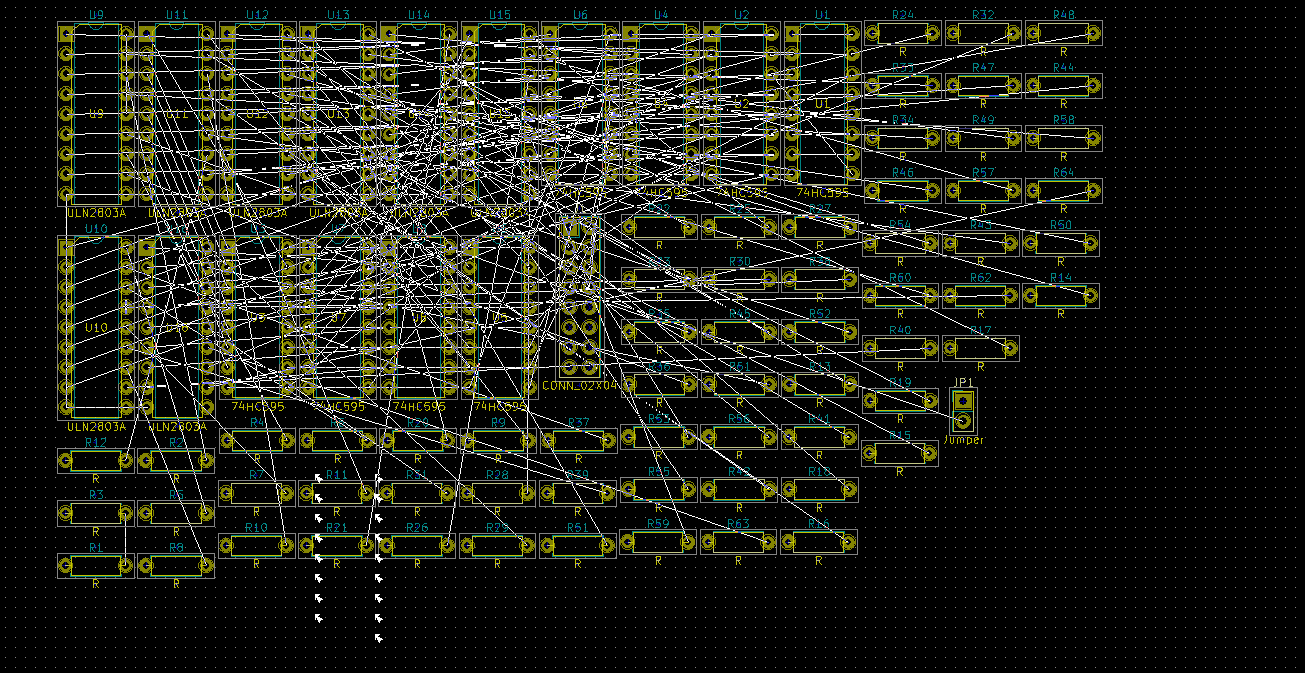This screenshot has width=1305, height=673.
Task: Select resistor R44 footprint
Action: [x=1063, y=86]
